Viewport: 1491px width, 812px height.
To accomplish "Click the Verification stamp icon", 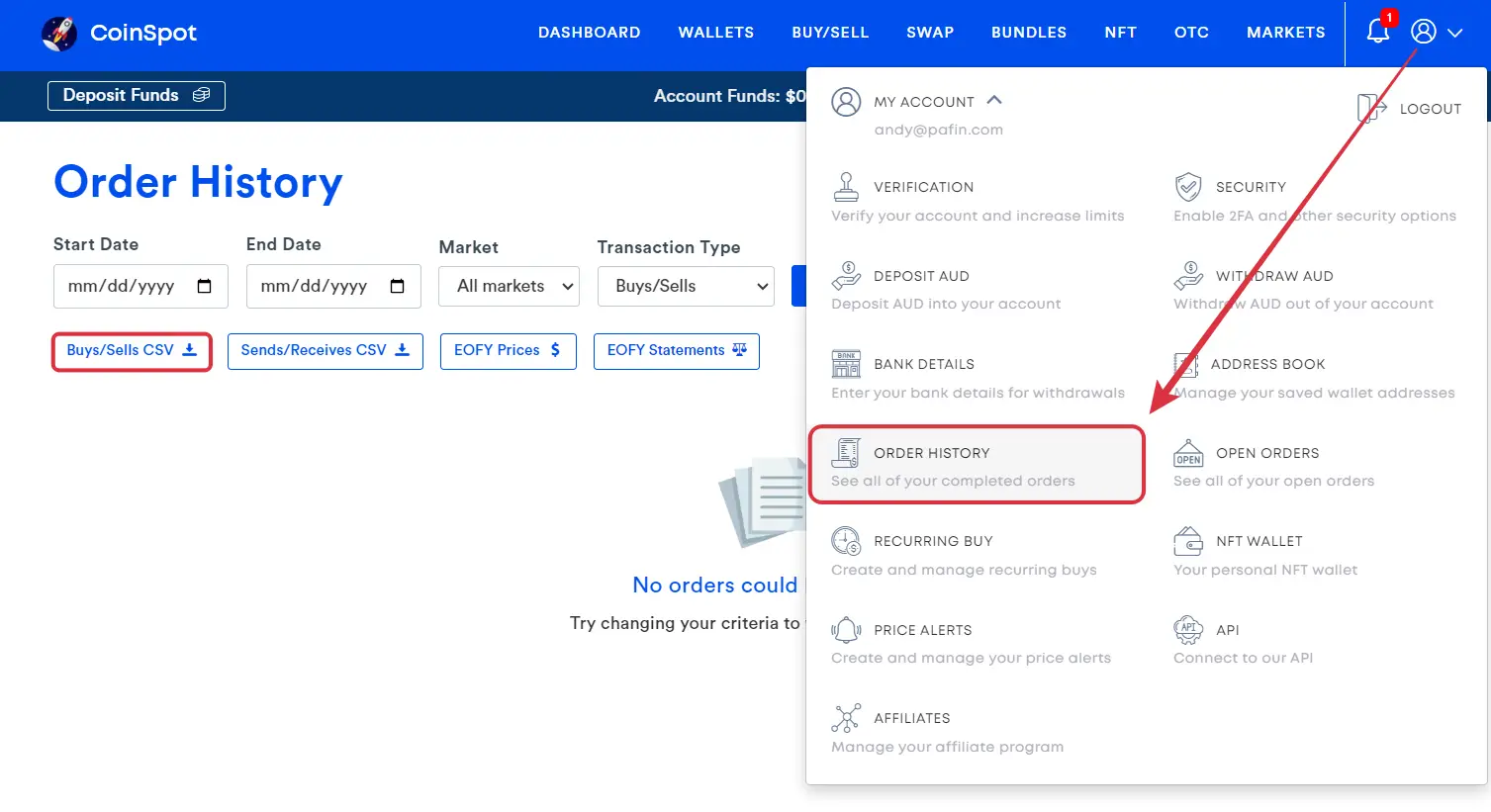I will click(846, 187).
